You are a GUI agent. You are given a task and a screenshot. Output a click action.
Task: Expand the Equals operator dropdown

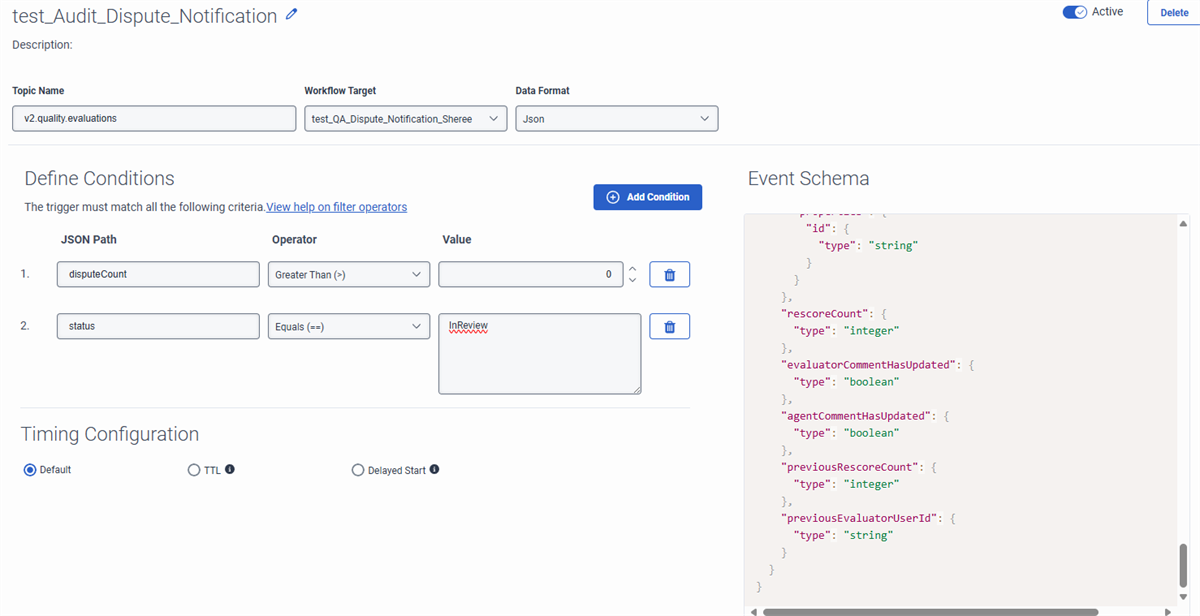point(348,326)
